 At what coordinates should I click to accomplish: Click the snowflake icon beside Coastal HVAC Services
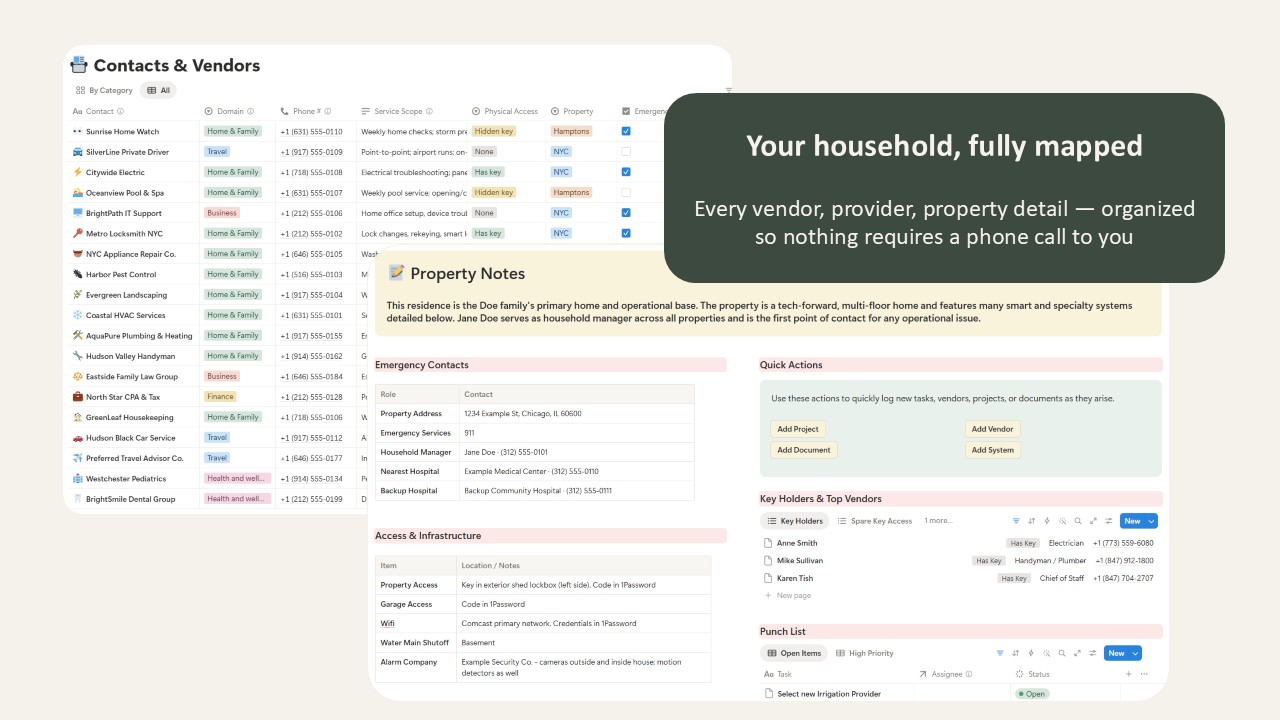coord(78,315)
